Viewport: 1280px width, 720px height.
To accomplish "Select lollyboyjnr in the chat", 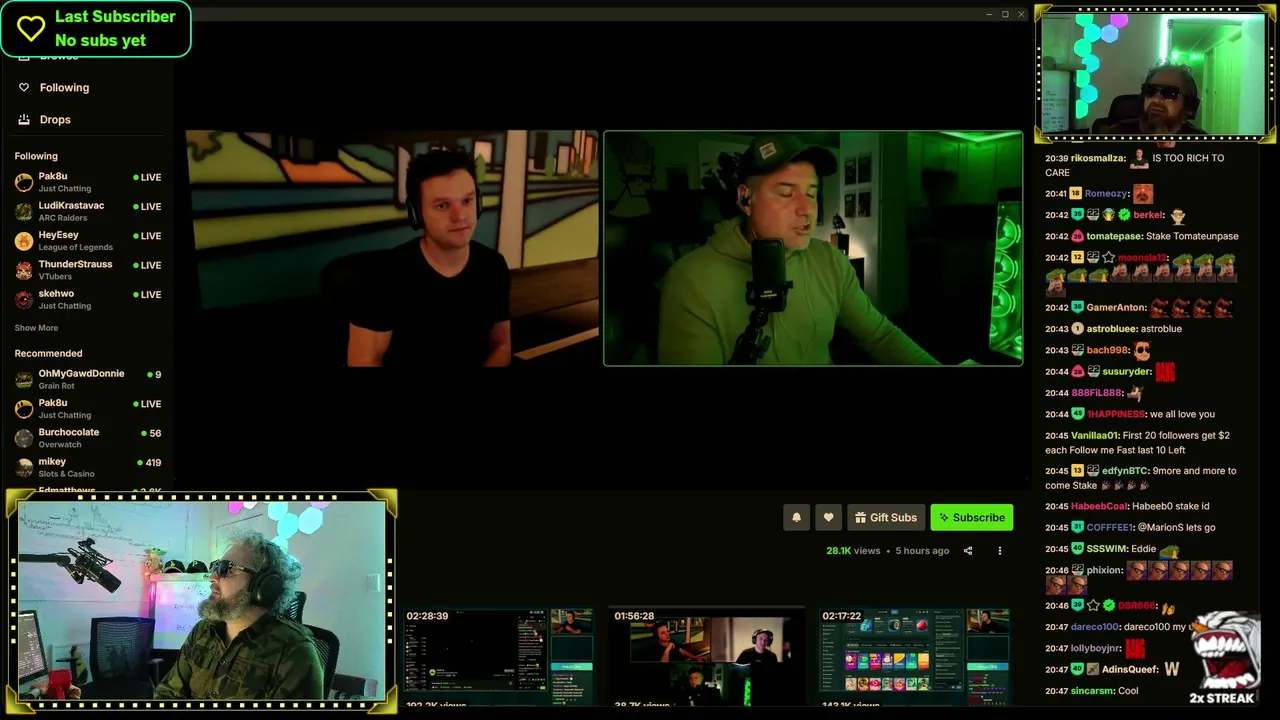I will pyautogui.click(x=1096, y=649).
